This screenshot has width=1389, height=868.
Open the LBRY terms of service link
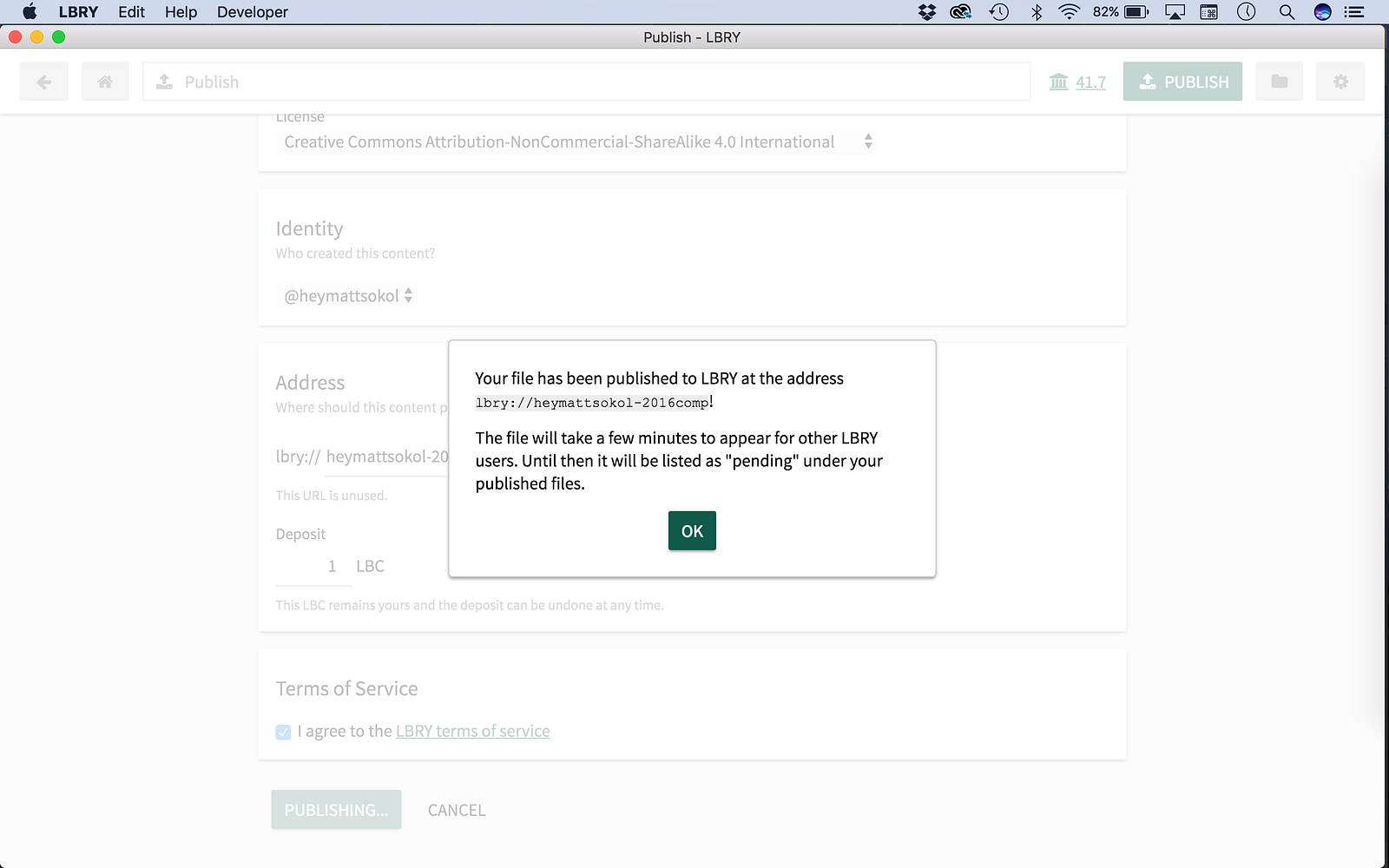(x=473, y=731)
